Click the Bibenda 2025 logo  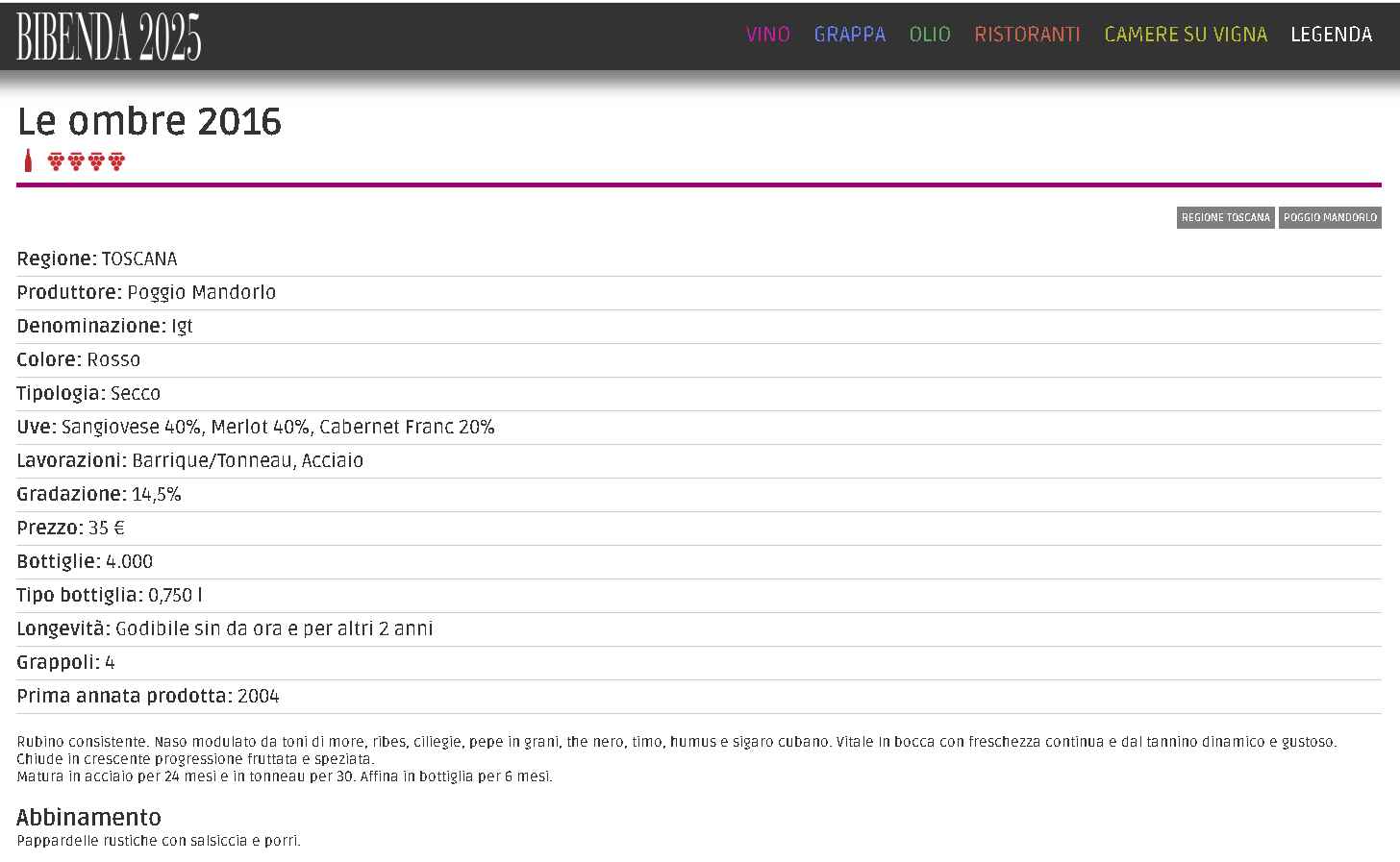click(109, 37)
